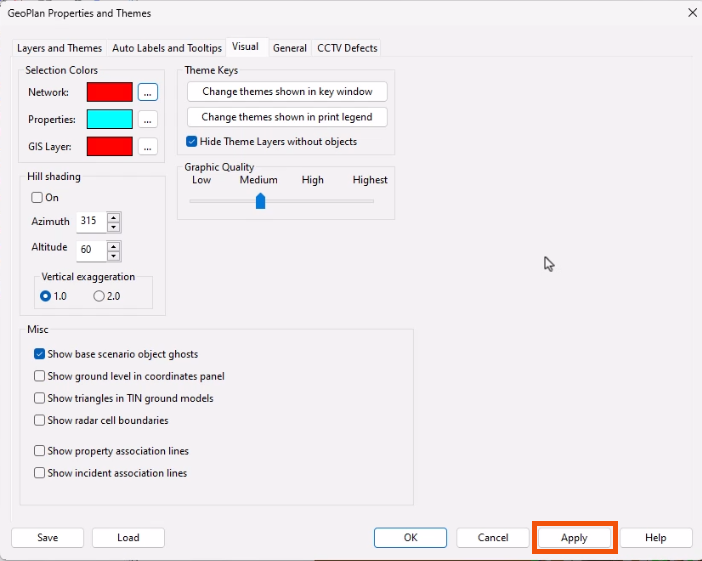Screen dimensions: 702x561
Task: Click the Load button
Action: pyautogui.click(x=128, y=537)
